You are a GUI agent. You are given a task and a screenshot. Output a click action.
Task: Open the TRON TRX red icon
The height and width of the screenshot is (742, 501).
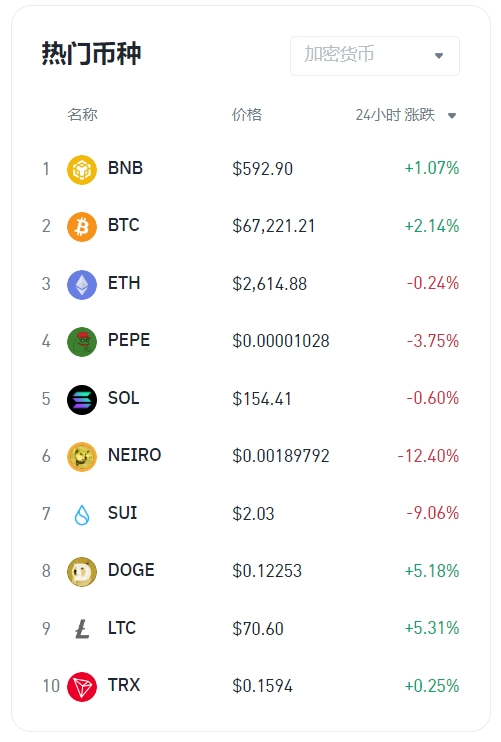82,687
